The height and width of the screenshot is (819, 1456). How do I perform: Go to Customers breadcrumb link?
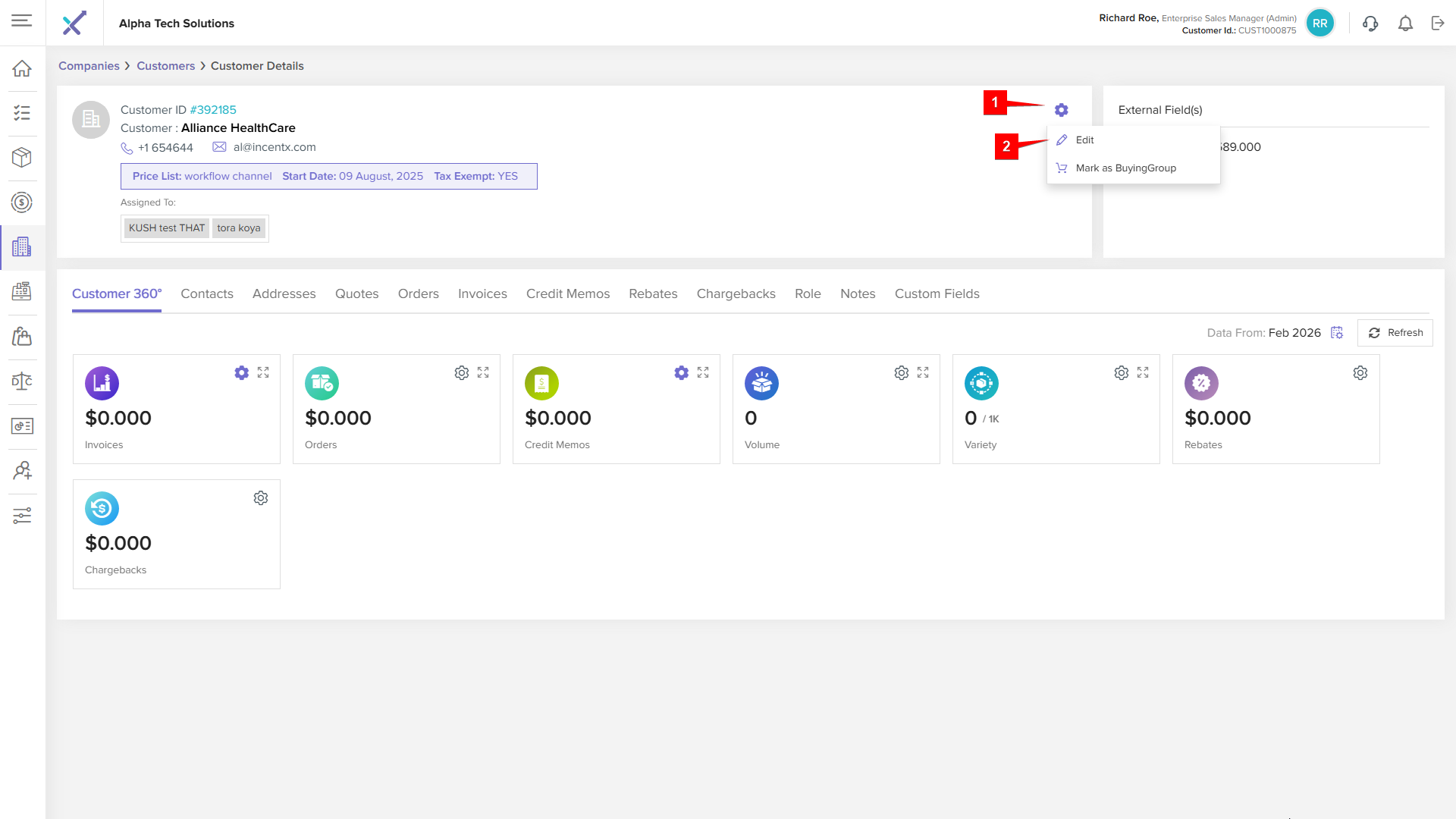[165, 66]
